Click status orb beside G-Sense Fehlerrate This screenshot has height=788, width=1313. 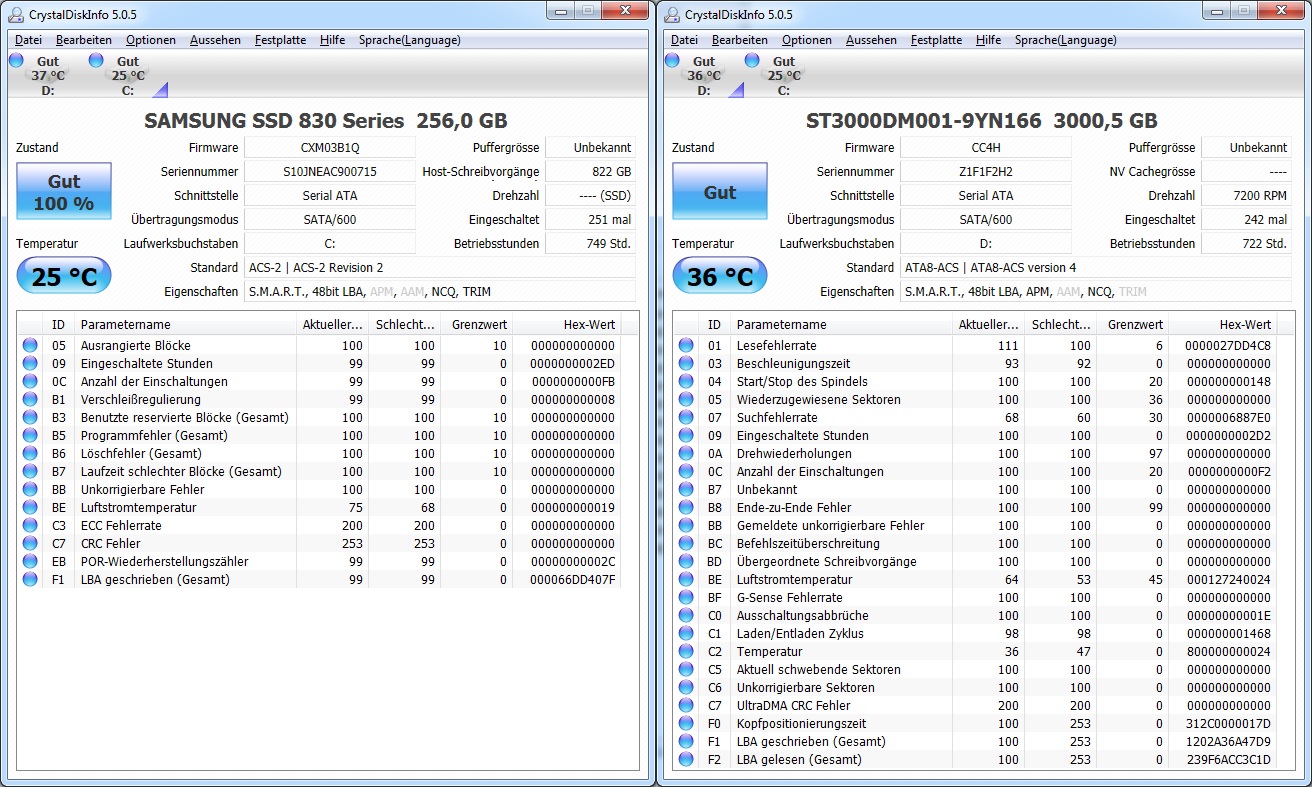tap(686, 597)
